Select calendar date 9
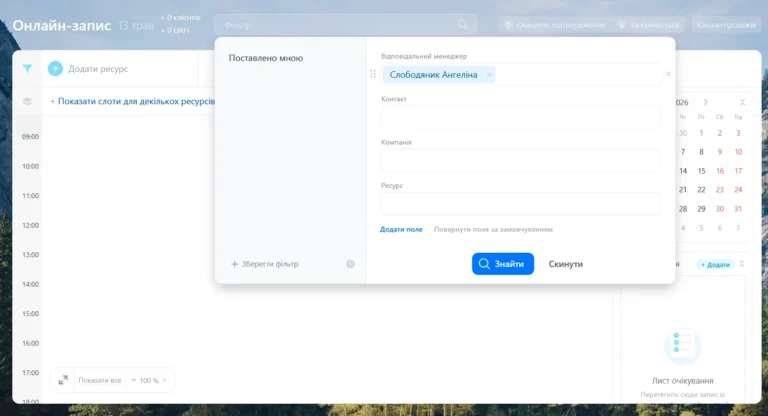 (720, 152)
